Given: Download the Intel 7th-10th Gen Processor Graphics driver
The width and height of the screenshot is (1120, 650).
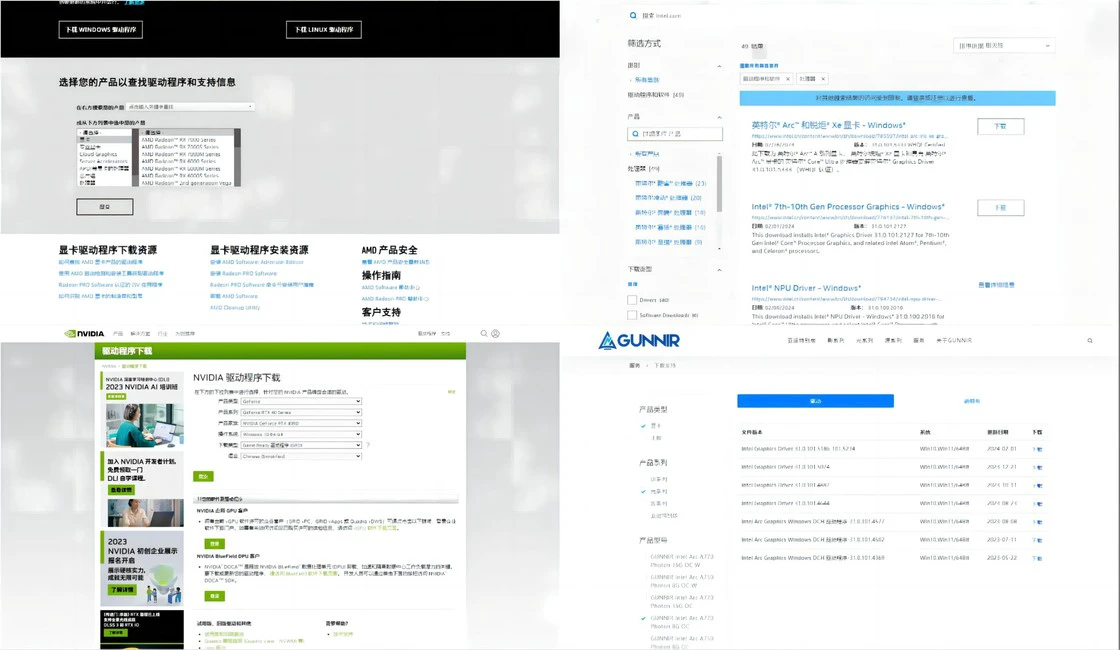Looking at the screenshot, I should (x=1000, y=208).
